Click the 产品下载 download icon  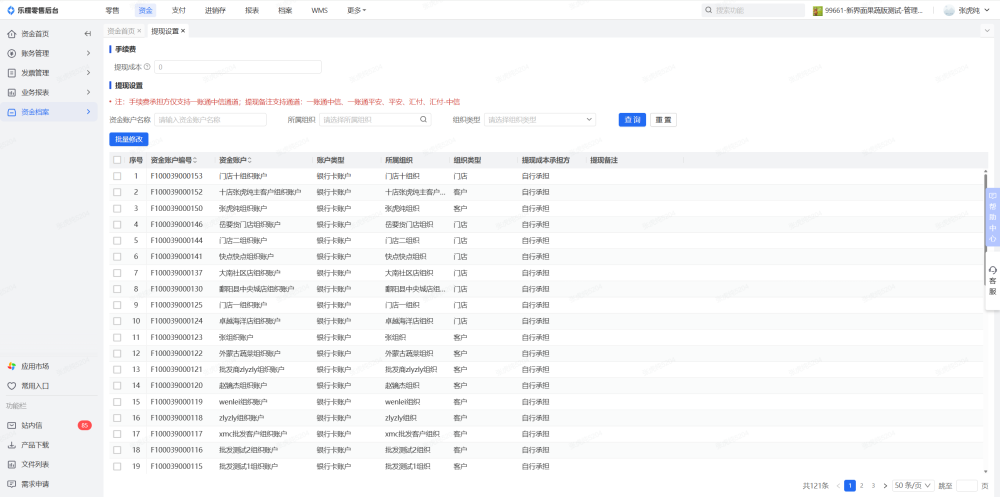[x=12, y=444]
